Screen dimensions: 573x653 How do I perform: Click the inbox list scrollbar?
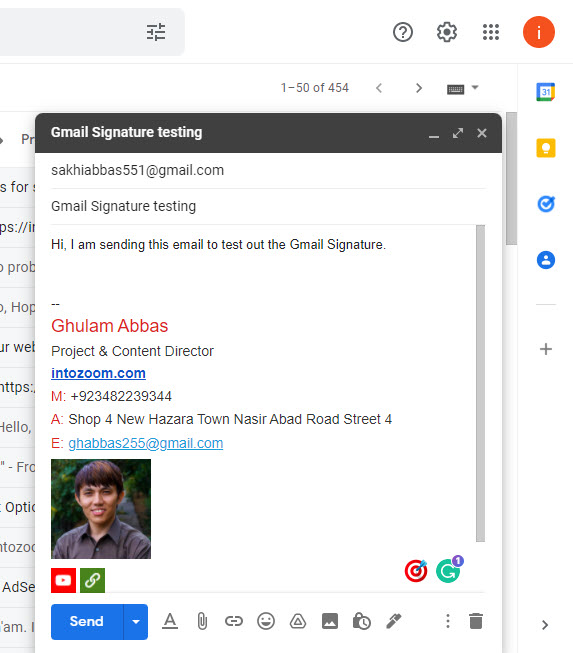[511, 178]
